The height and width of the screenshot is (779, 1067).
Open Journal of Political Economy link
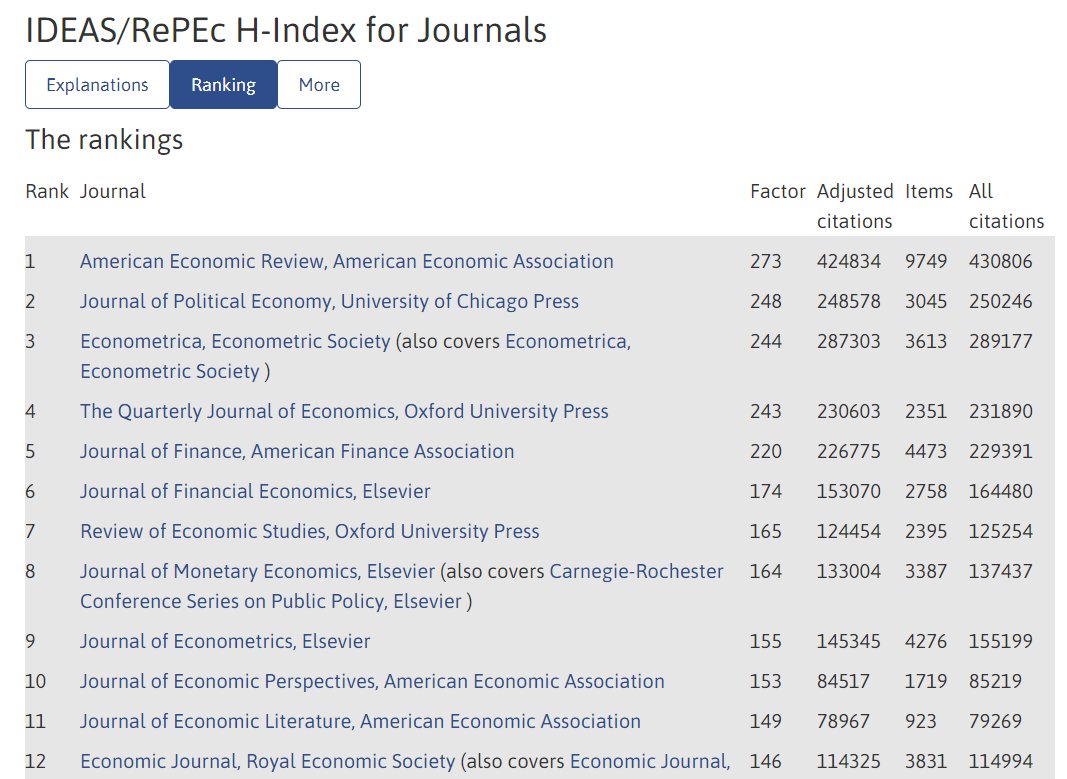(329, 301)
